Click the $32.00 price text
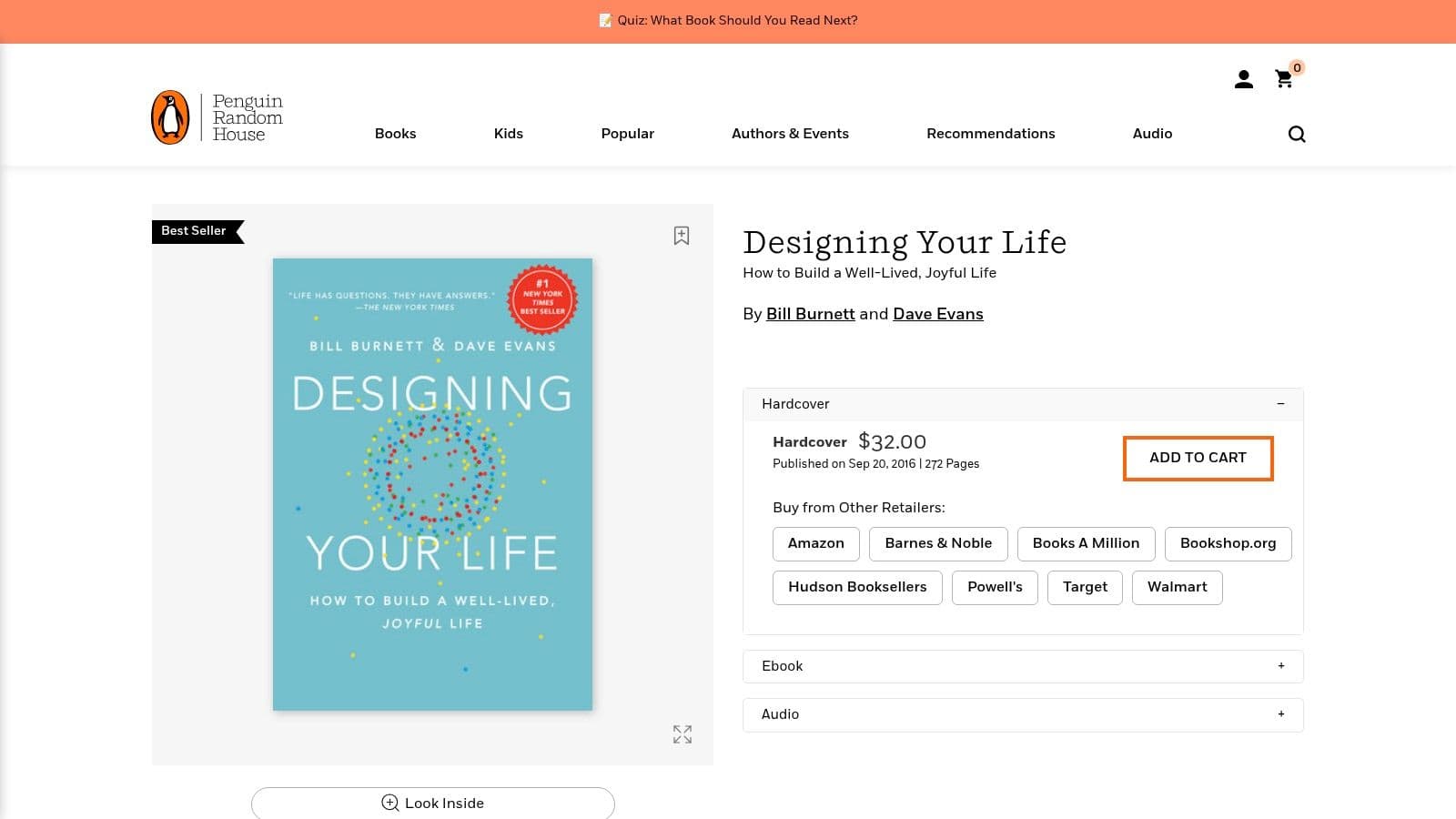Screen dimensions: 1456x819 click(892, 442)
